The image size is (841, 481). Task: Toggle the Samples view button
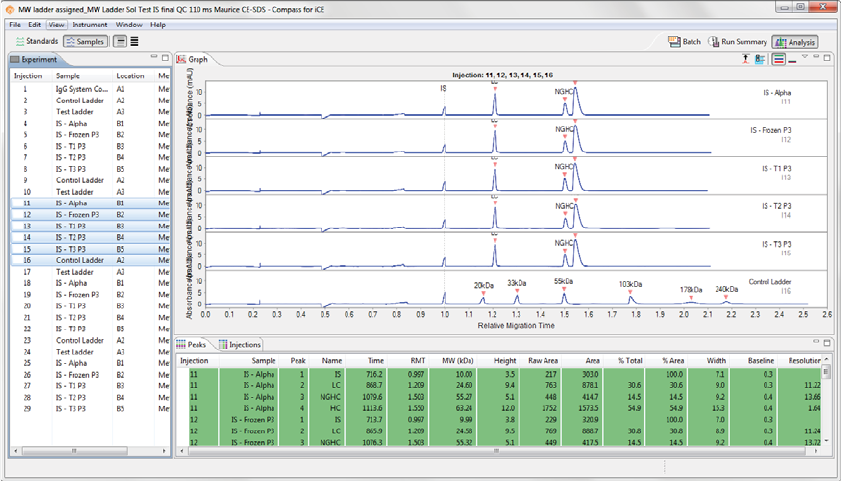click(x=85, y=42)
